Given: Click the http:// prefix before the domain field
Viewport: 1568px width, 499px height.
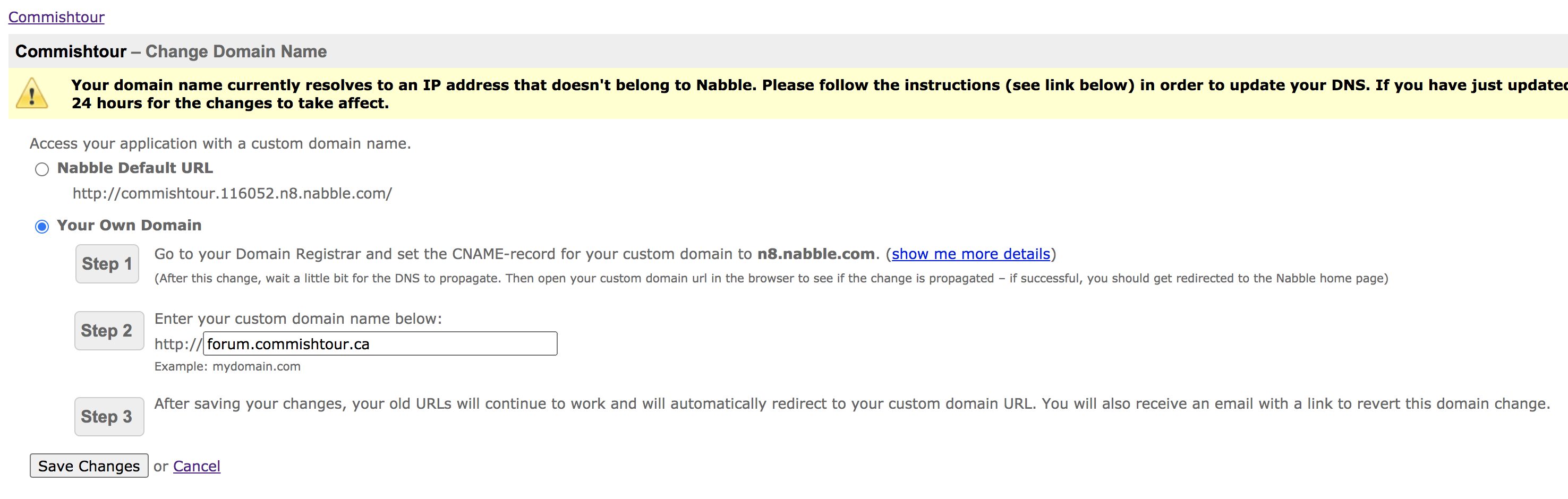Looking at the screenshot, I should [177, 345].
